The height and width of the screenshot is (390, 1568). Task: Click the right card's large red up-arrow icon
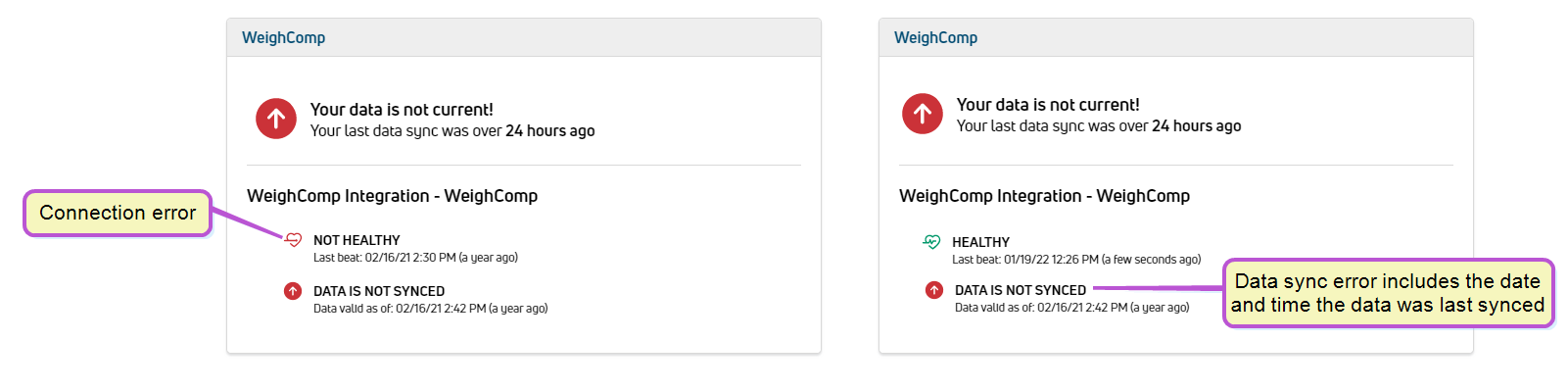pos(923,114)
